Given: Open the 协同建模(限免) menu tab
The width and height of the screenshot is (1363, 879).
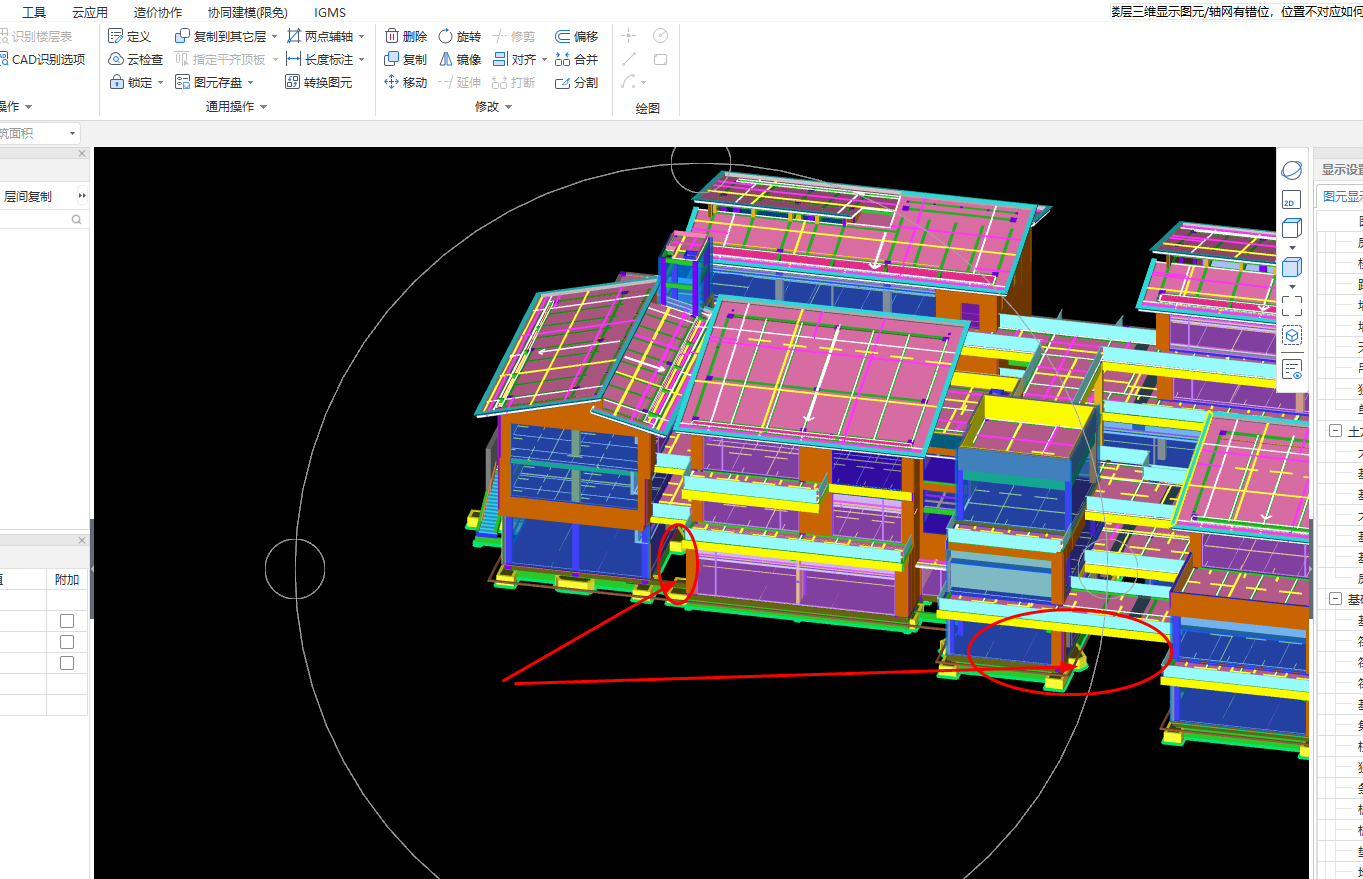Looking at the screenshot, I should click(247, 12).
